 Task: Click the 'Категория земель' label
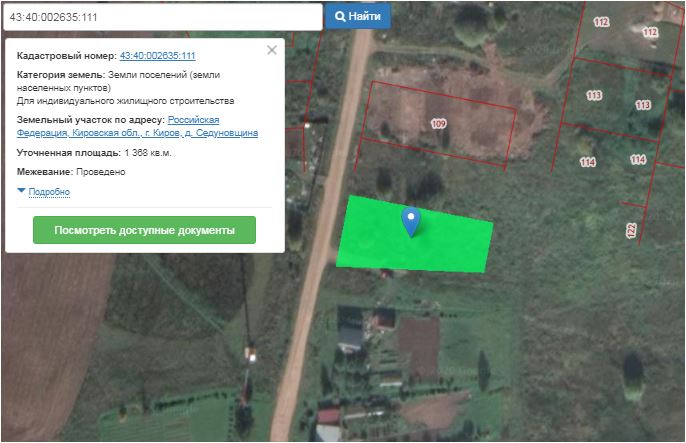[61, 75]
